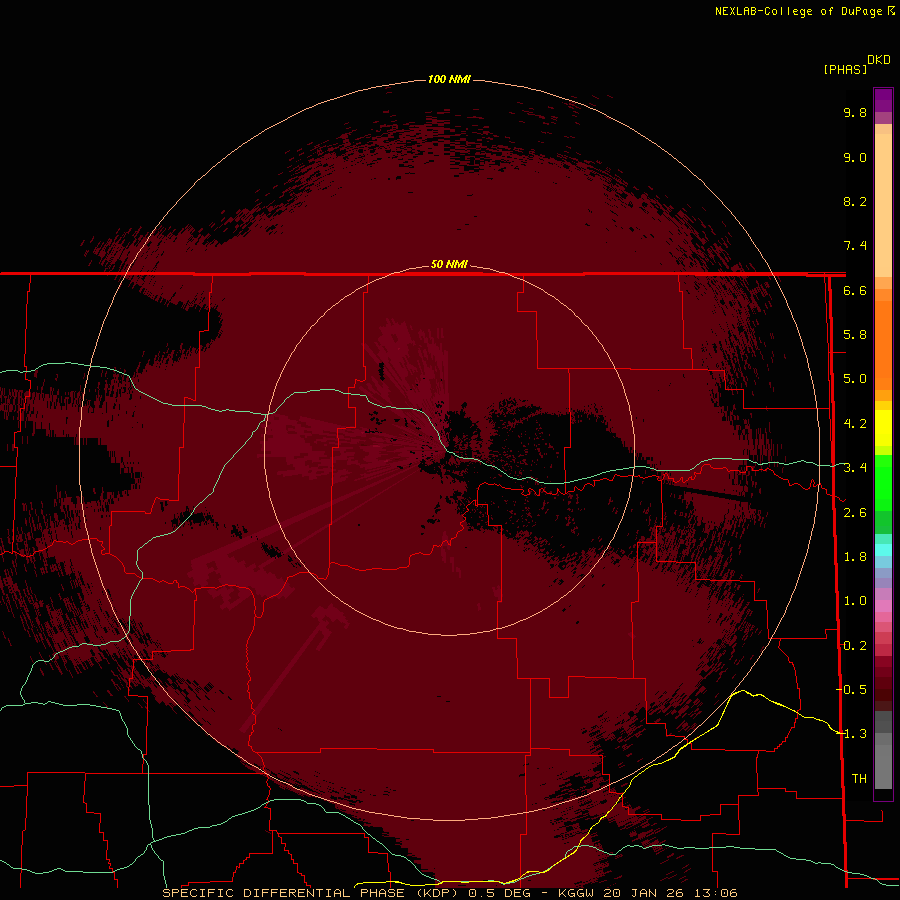Click the "TH" threshold label on the legend

(859, 779)
